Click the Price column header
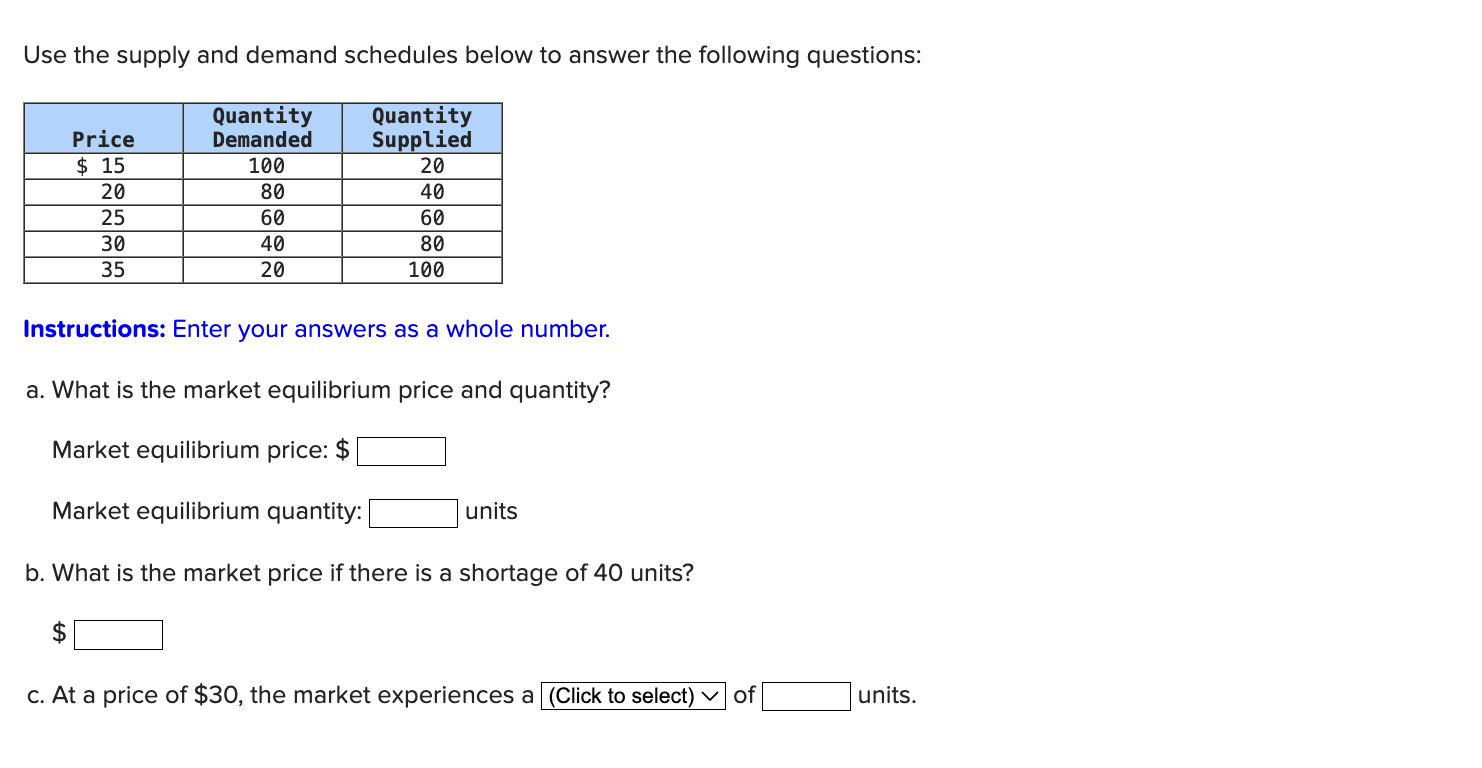This screenshot has width=1482, height=768. pos(103,138)
